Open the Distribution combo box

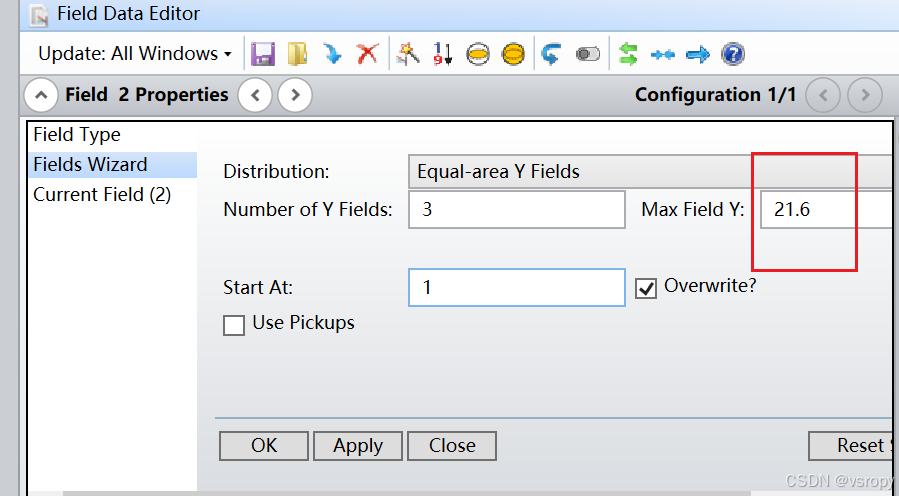650,172
